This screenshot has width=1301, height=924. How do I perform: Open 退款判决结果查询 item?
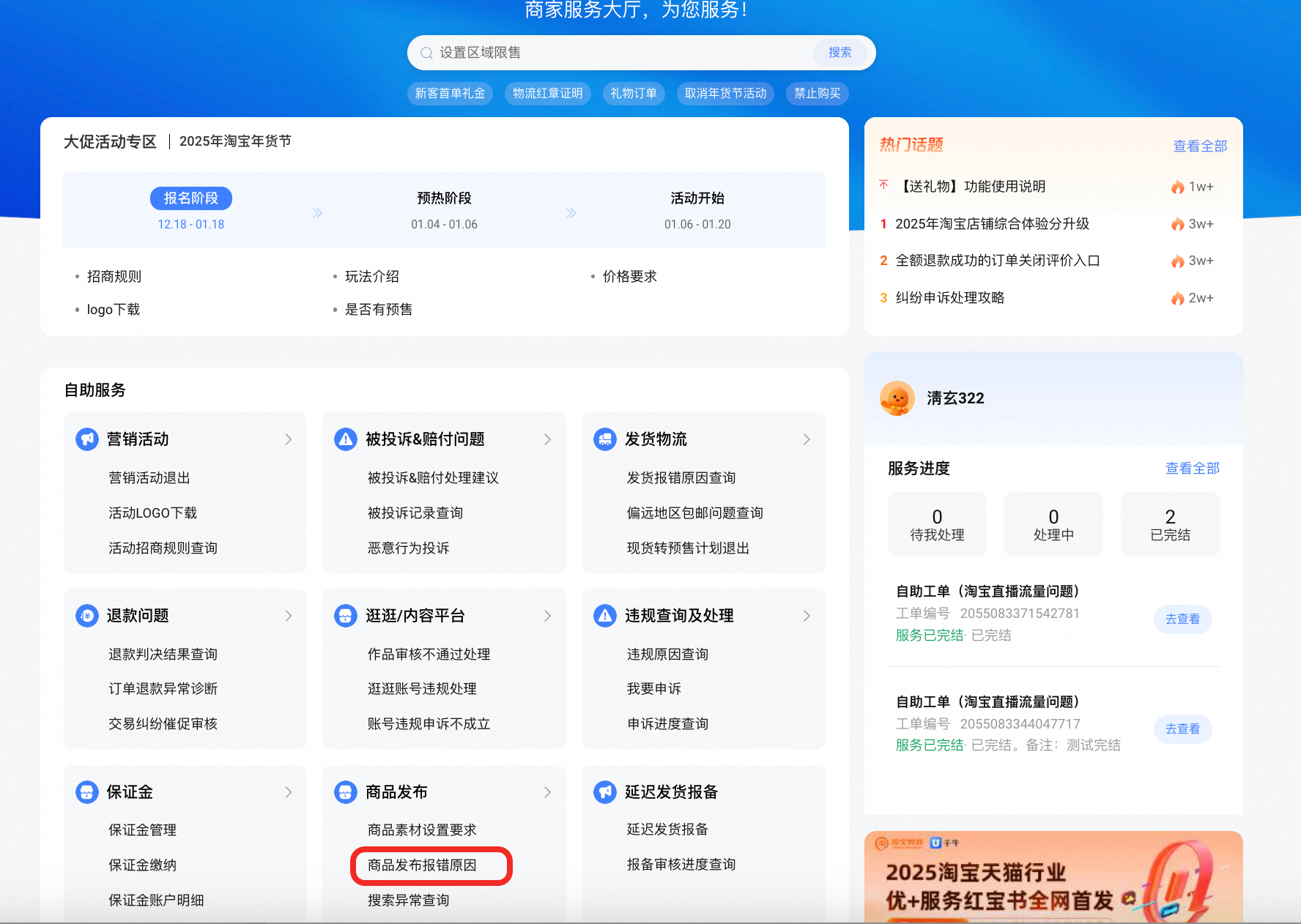[x=163, y=655]
